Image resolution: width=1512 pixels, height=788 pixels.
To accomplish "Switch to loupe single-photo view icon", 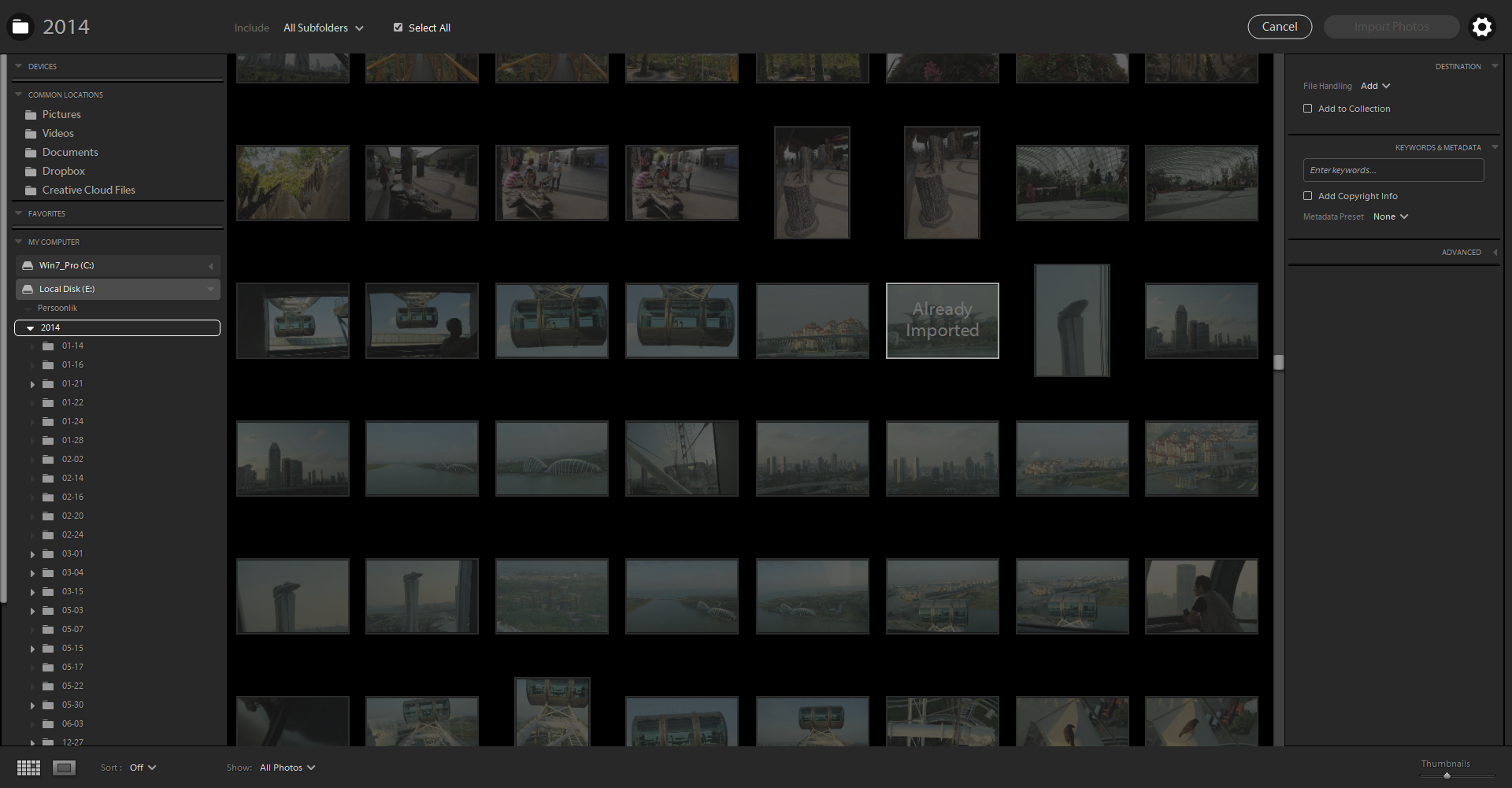I will coord(65,768).
